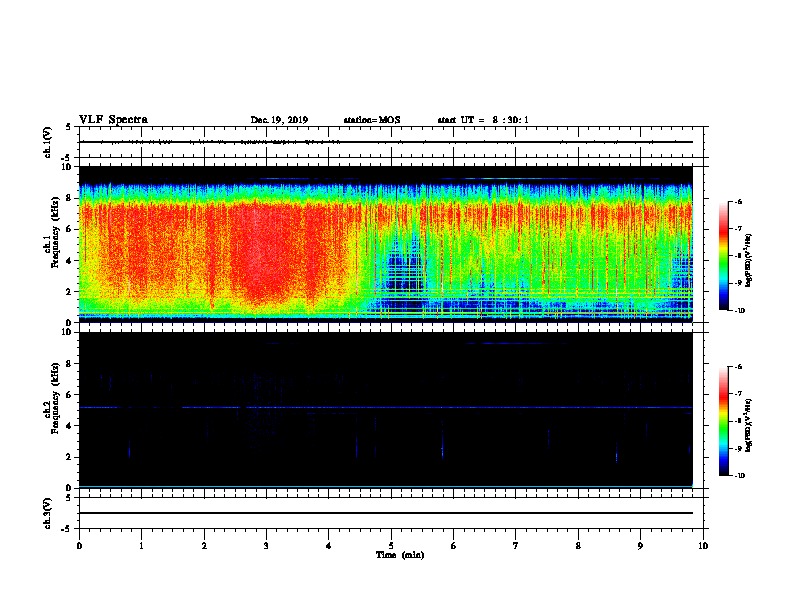
Task: Click the "VLF Spectra" title text
Action: point(113,120)
